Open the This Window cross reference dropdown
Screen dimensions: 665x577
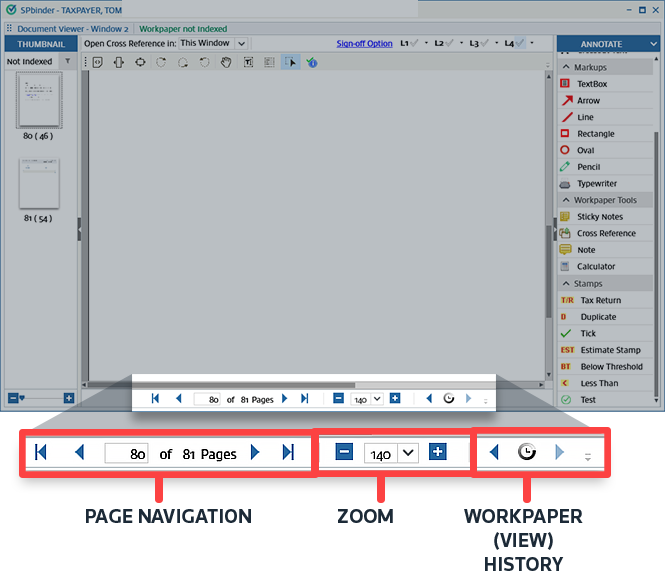coord(241,43)
